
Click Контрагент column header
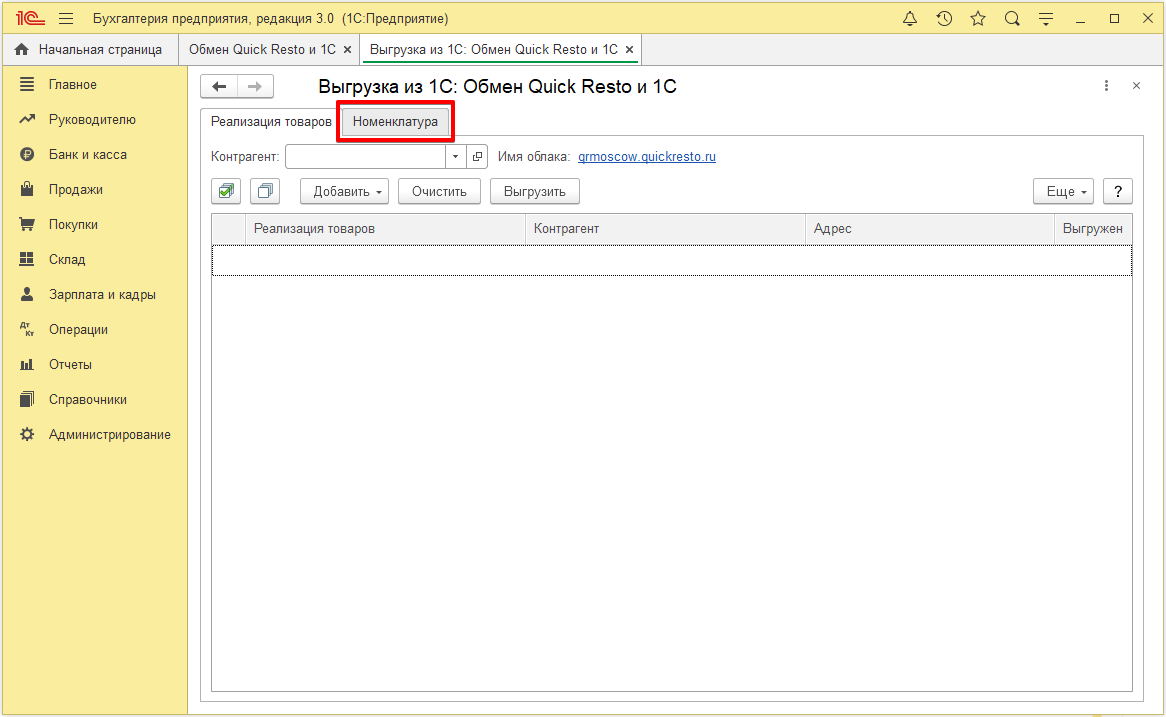tap(666, 229)
